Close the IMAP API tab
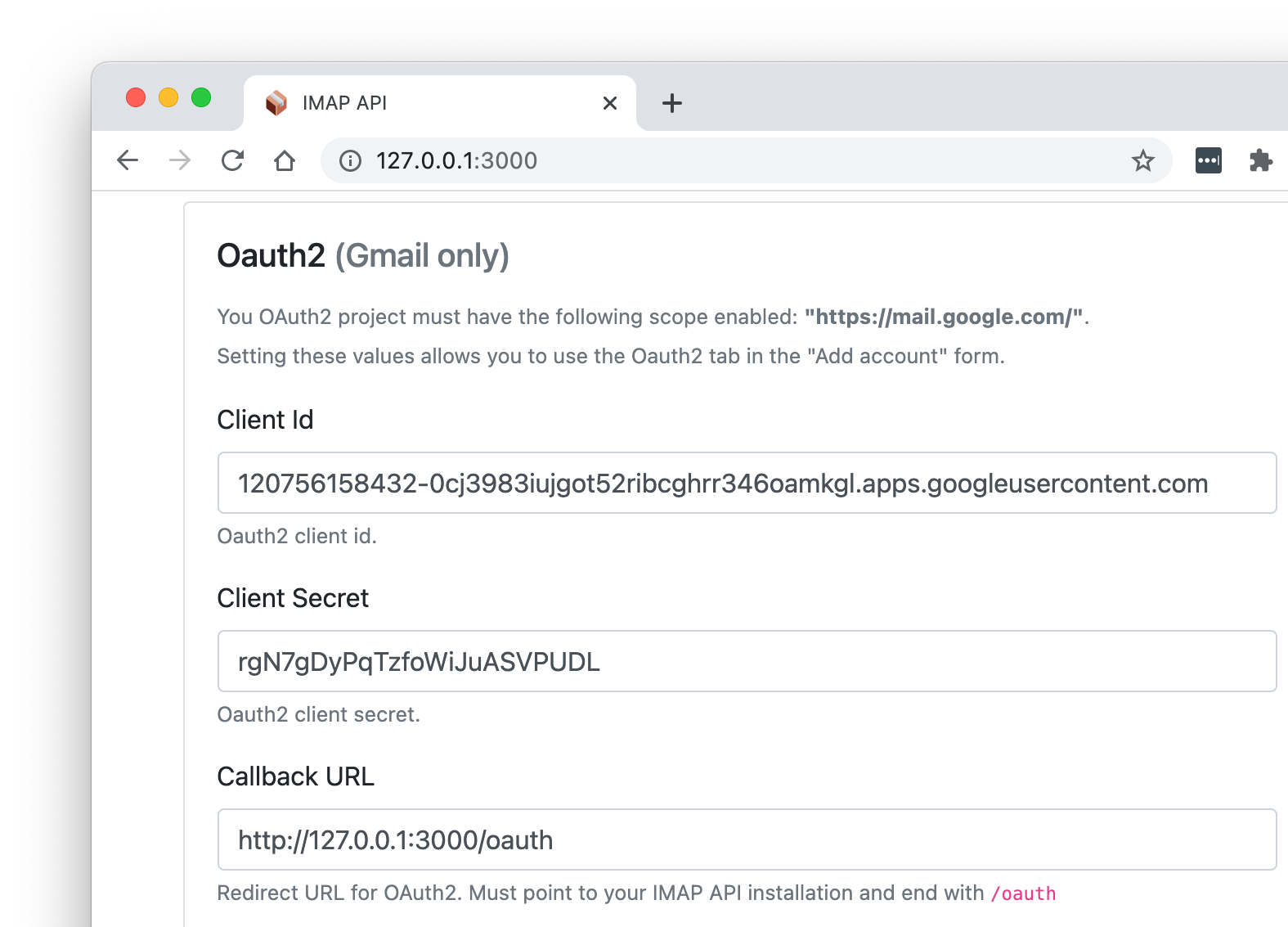This screenshot has width=1288, height=927. click(x=609, y=103)
